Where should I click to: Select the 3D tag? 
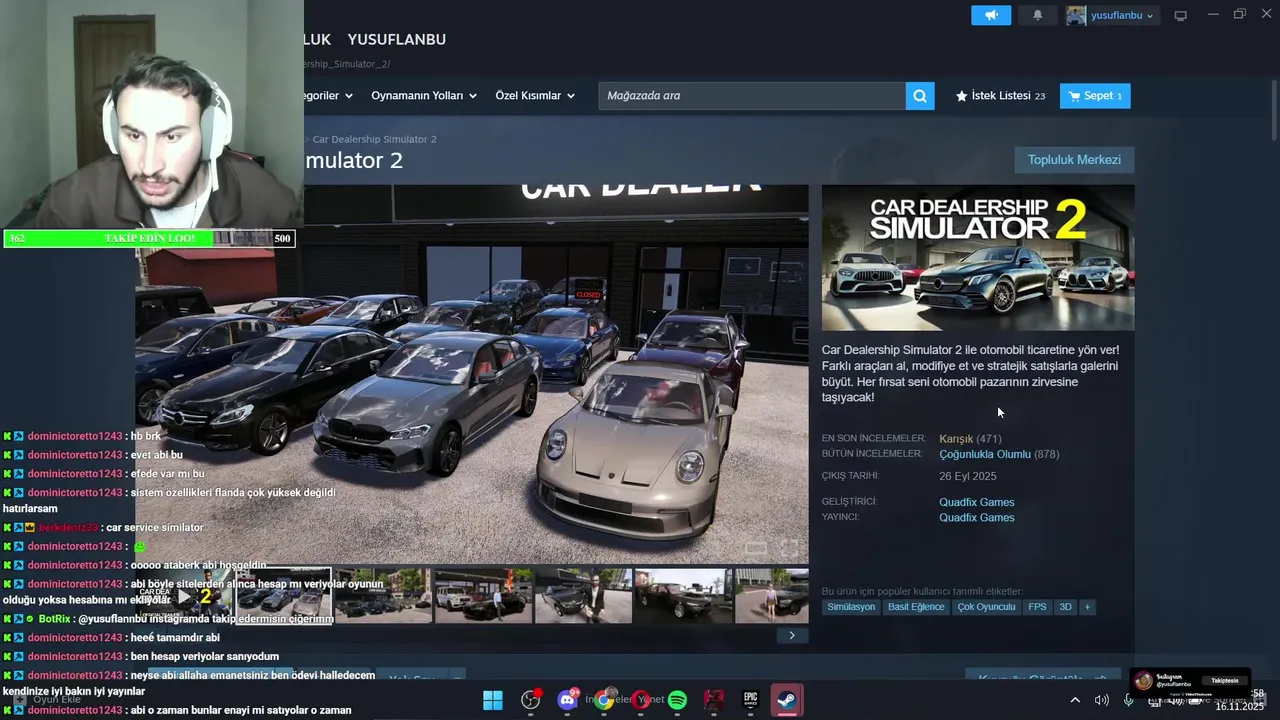tap(1065, 607)
